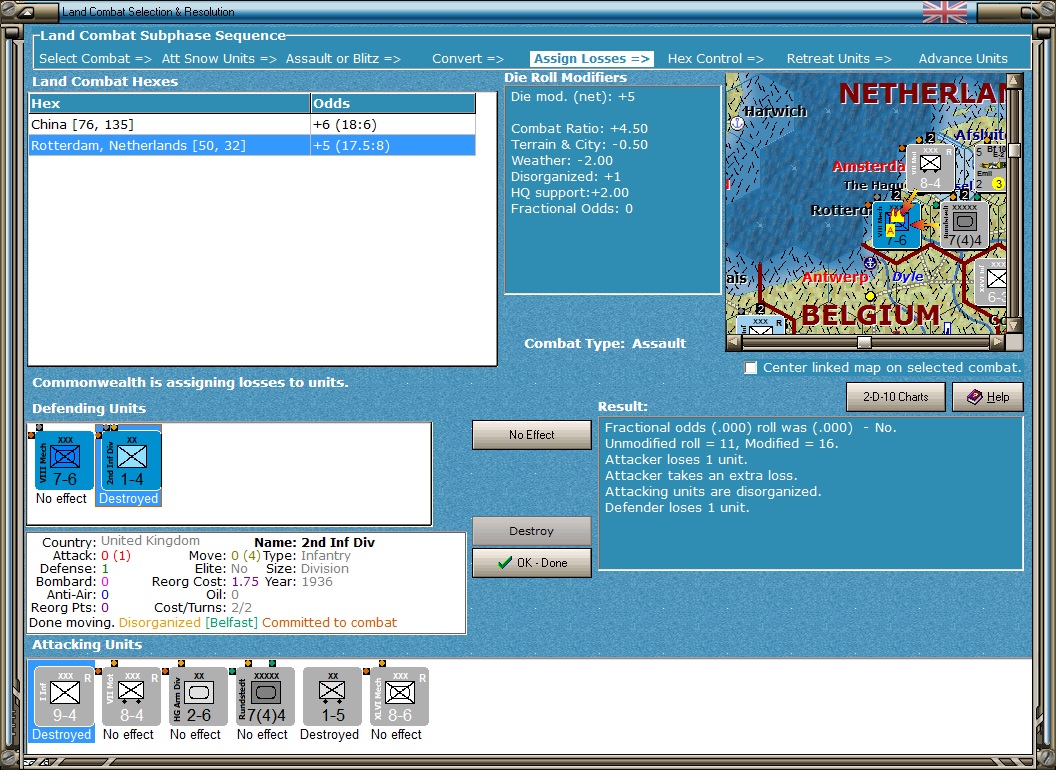Click OK - Done to confirm losses

pos(532,563)
